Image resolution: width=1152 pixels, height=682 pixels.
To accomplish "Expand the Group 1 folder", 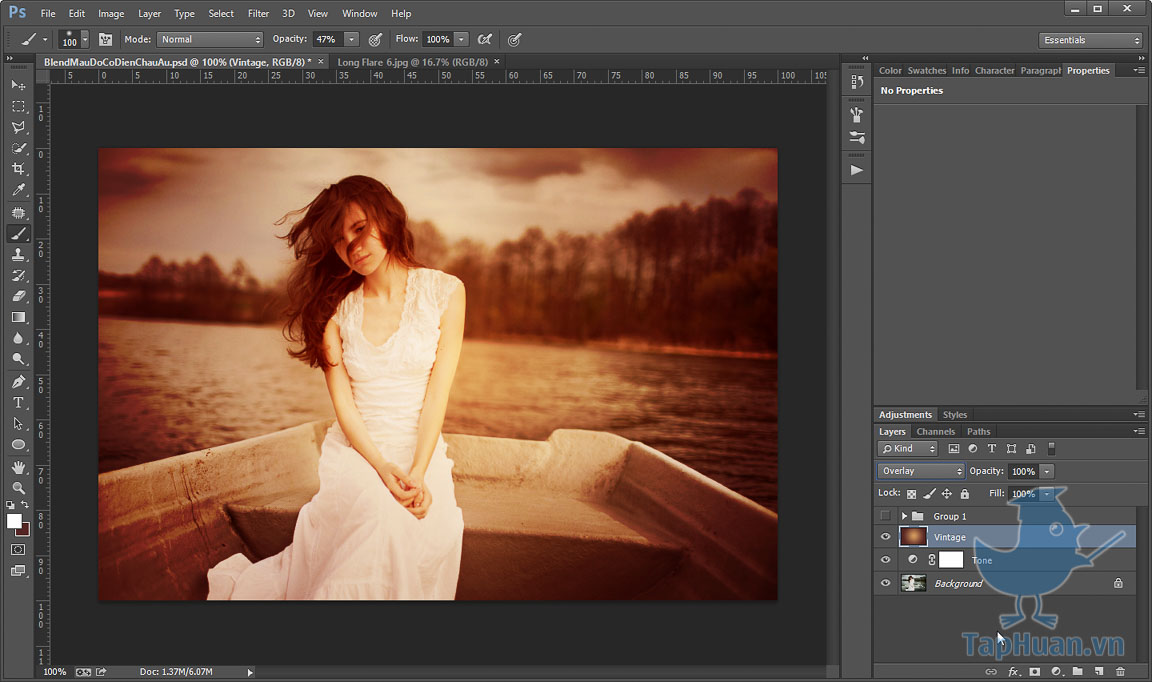I will coord(904,516).
